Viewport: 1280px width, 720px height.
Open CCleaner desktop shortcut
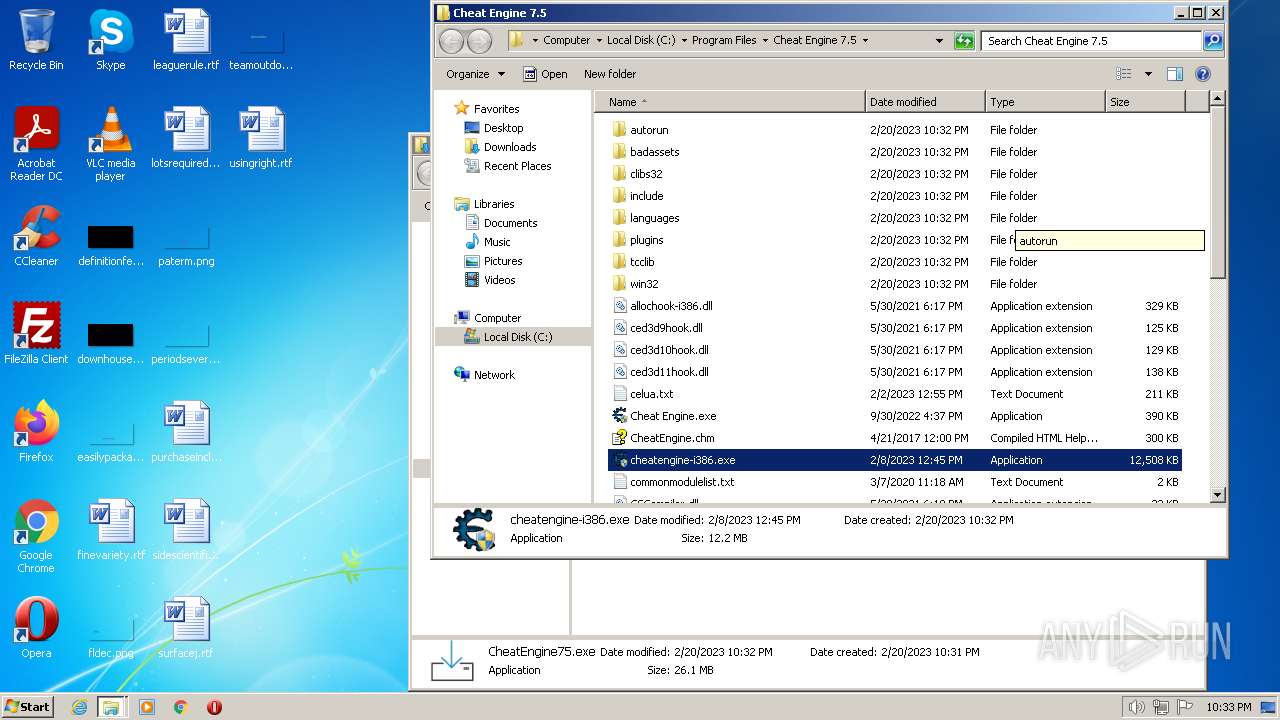pos(36,237)
